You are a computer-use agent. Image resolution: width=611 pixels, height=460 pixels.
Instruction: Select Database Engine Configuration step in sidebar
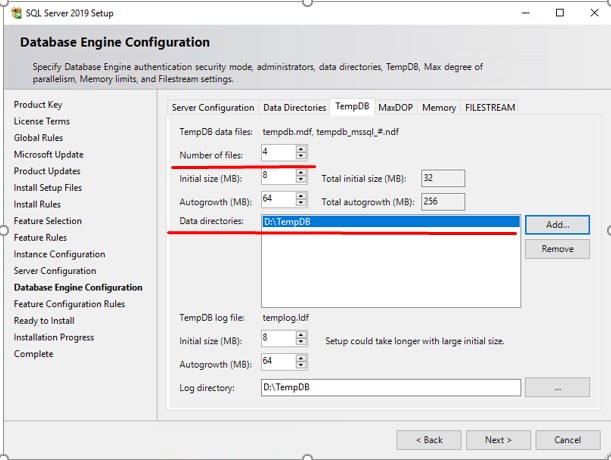(x=78, y=288)
